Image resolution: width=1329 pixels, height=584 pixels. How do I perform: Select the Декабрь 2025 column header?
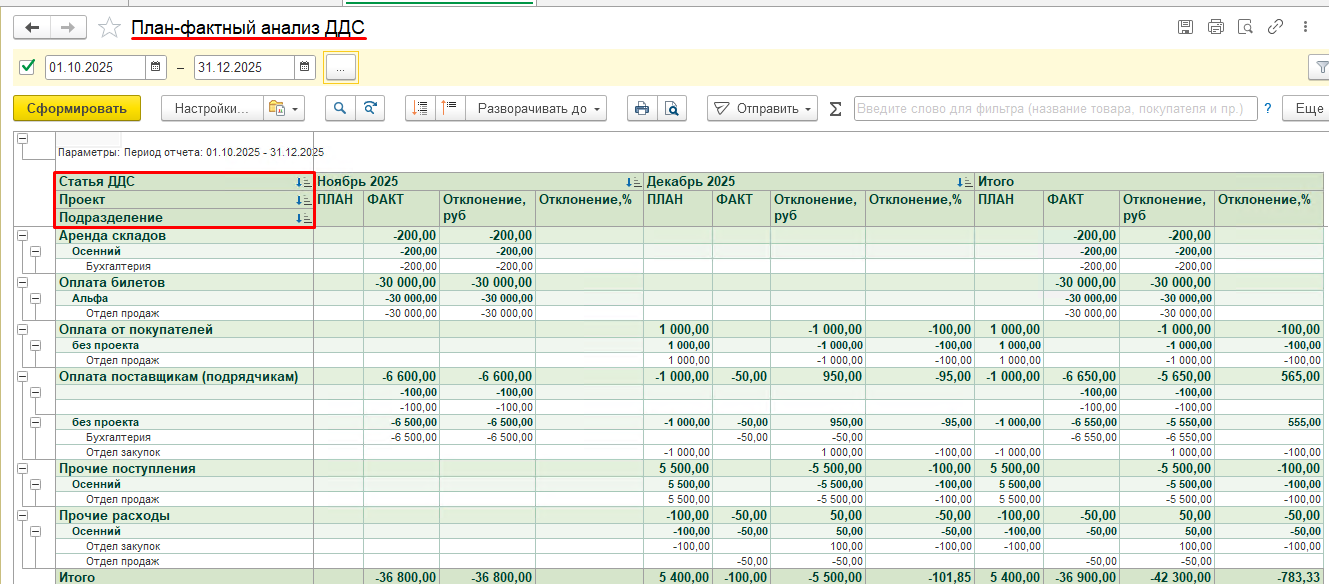(808, 182)
